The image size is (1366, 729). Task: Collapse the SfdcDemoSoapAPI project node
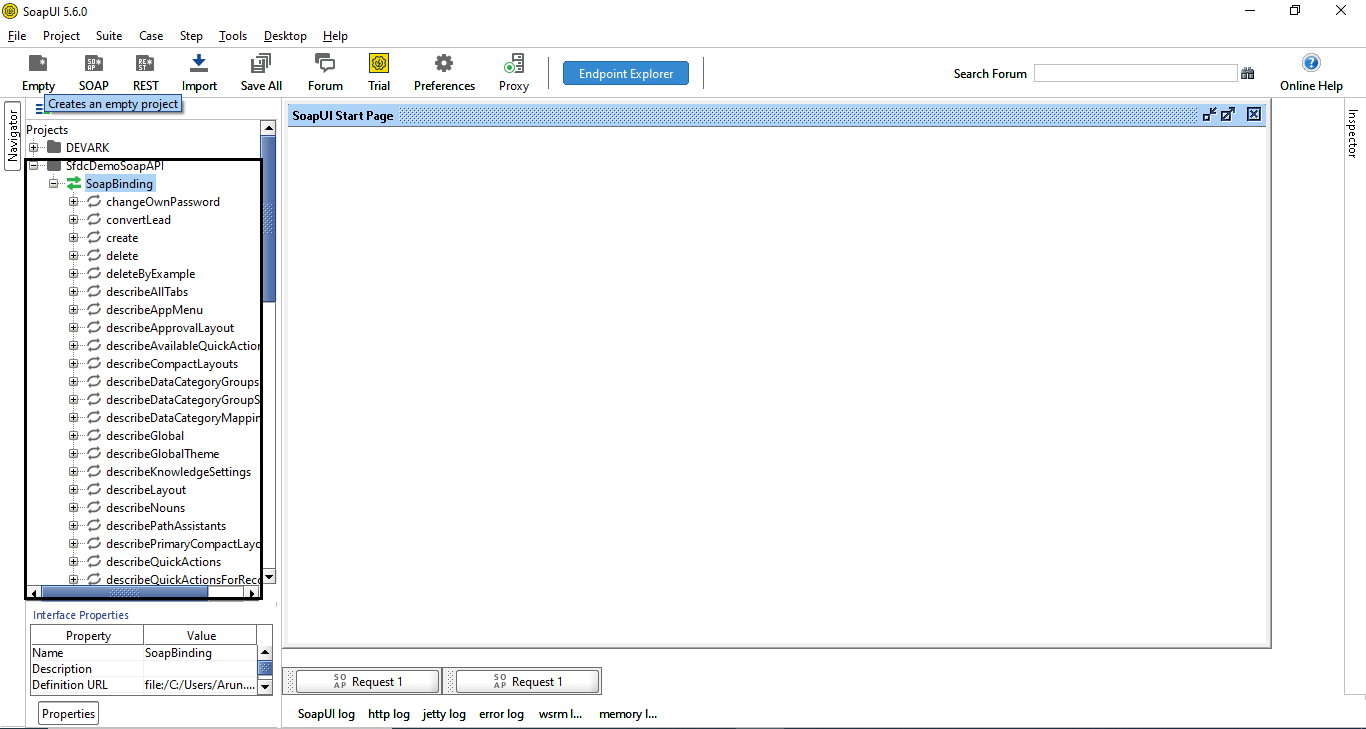coord(34,166)
